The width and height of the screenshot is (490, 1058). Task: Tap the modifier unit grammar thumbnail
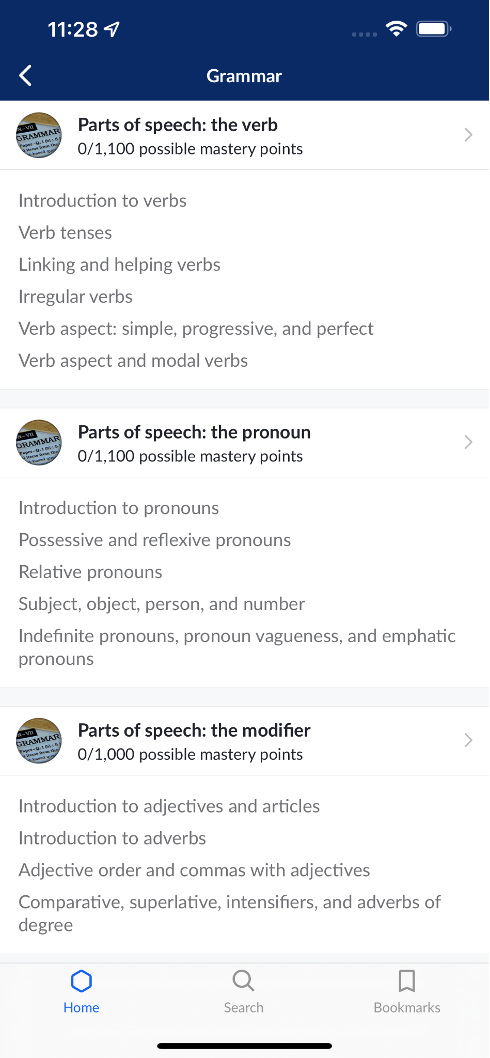pos(38,741)
